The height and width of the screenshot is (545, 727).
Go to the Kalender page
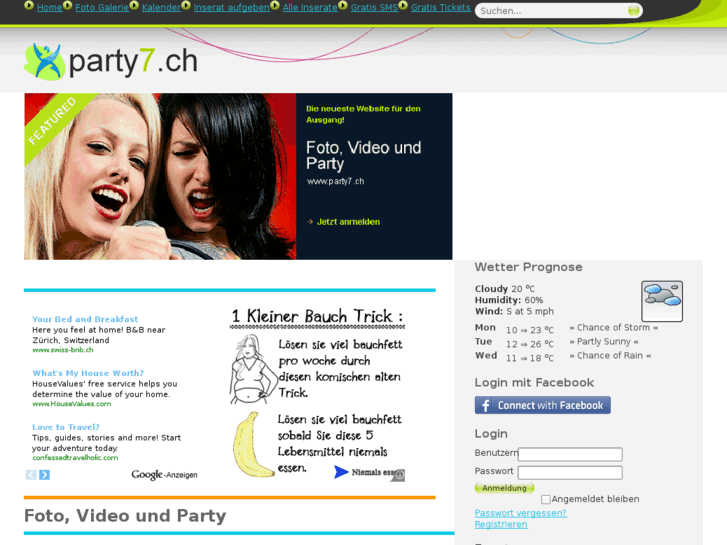tap(161, 7)
